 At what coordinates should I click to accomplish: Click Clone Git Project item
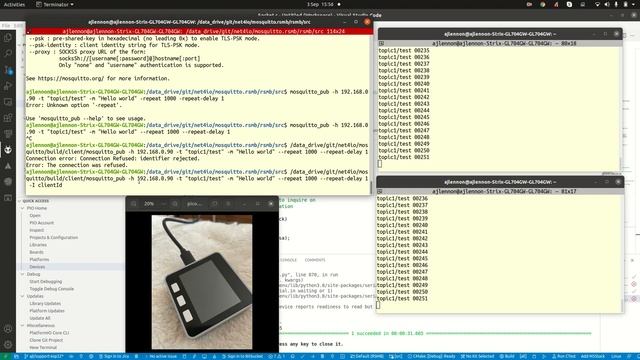46,340
